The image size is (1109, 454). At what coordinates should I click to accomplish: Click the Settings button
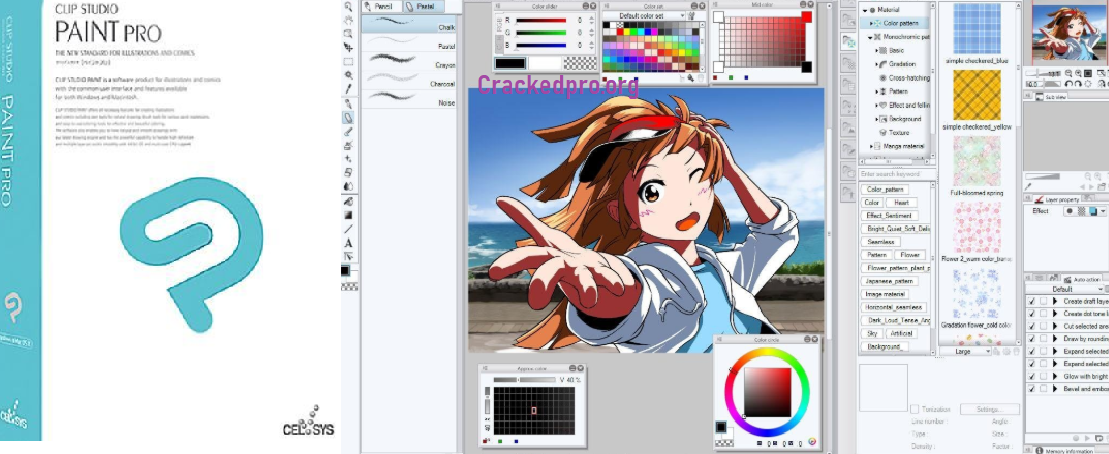(990, 409)
